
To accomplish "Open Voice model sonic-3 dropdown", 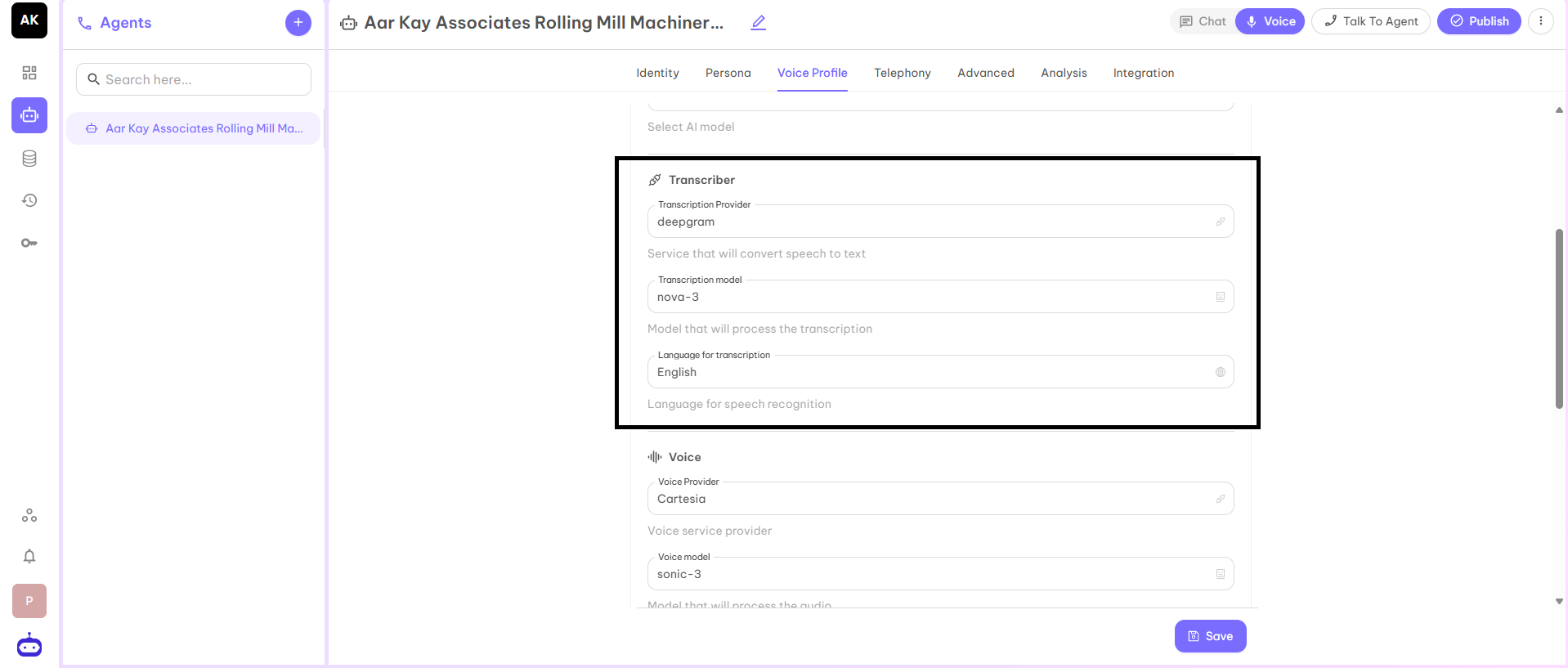I will (940, 574).
